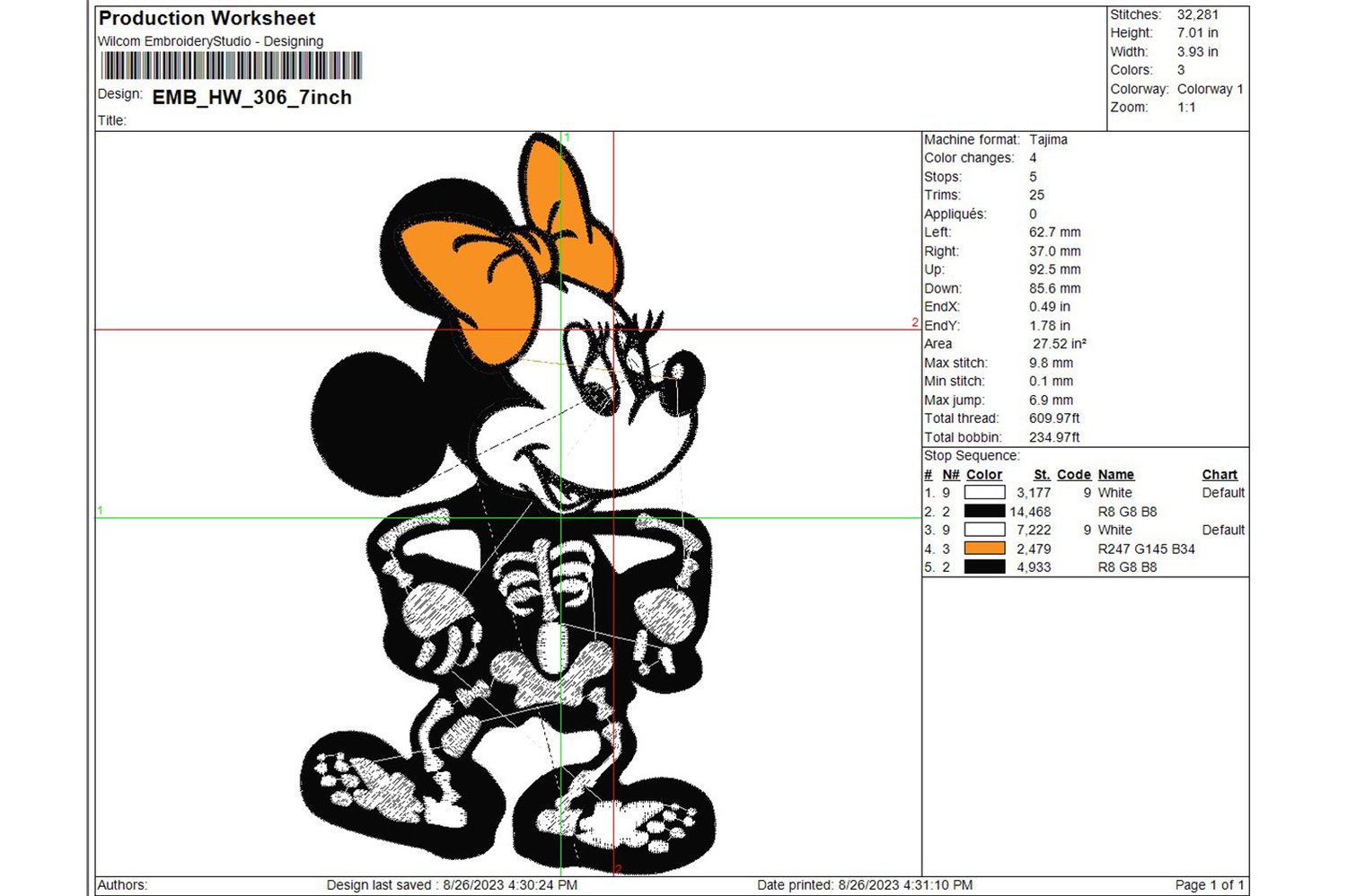This screenshot has height=896, width=1347.
Task: Click the max stitch value '9.8 mm'
Action: click(1052, 363)
